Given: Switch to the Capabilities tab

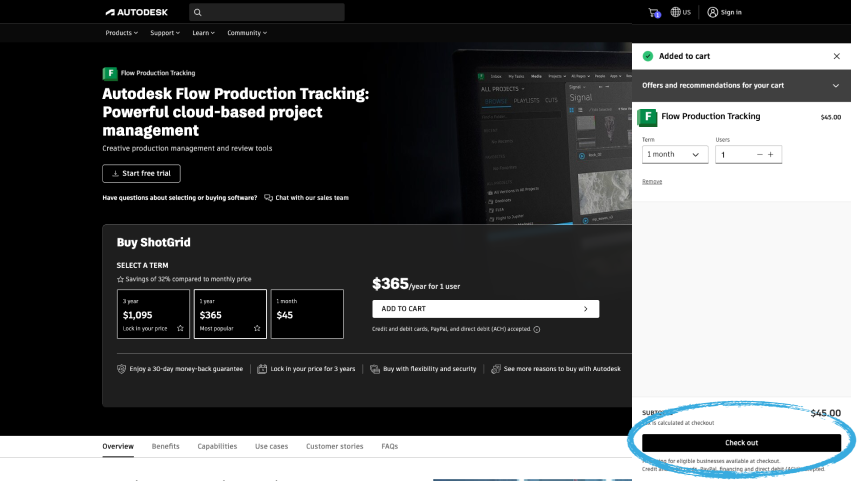Looking at the screenshot, I should click(x=217, y=447).
